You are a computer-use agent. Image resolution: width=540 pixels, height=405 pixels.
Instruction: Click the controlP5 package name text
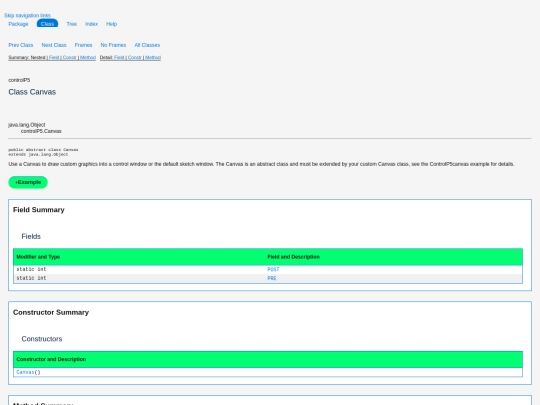pyautogui.click(x=19, y=80)
